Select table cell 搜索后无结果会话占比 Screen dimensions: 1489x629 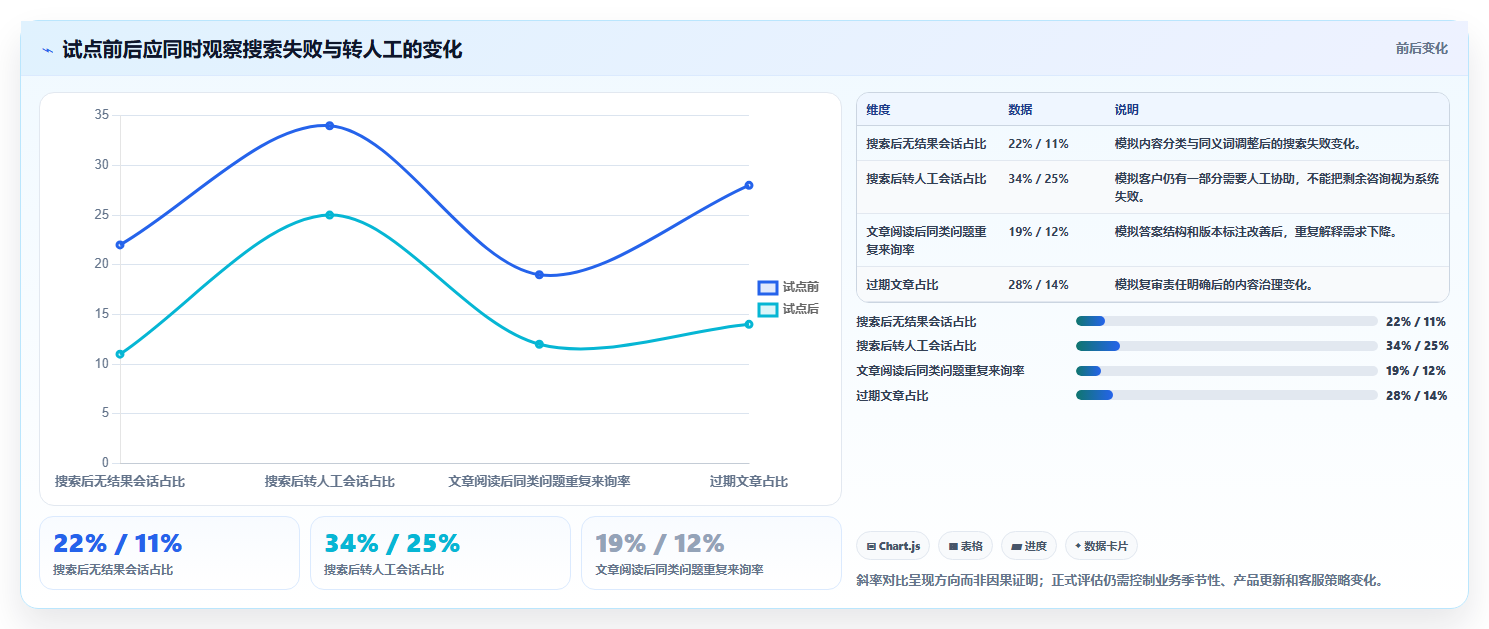click(x=926, y=144)
